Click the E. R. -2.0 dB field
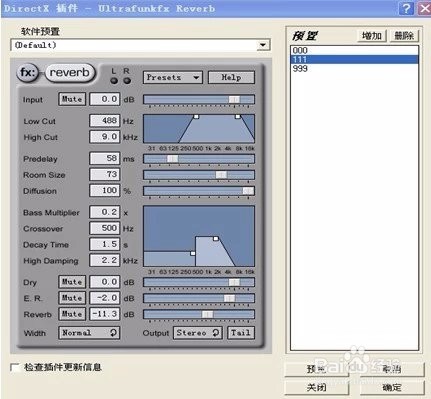 click(x=105, y=298)
